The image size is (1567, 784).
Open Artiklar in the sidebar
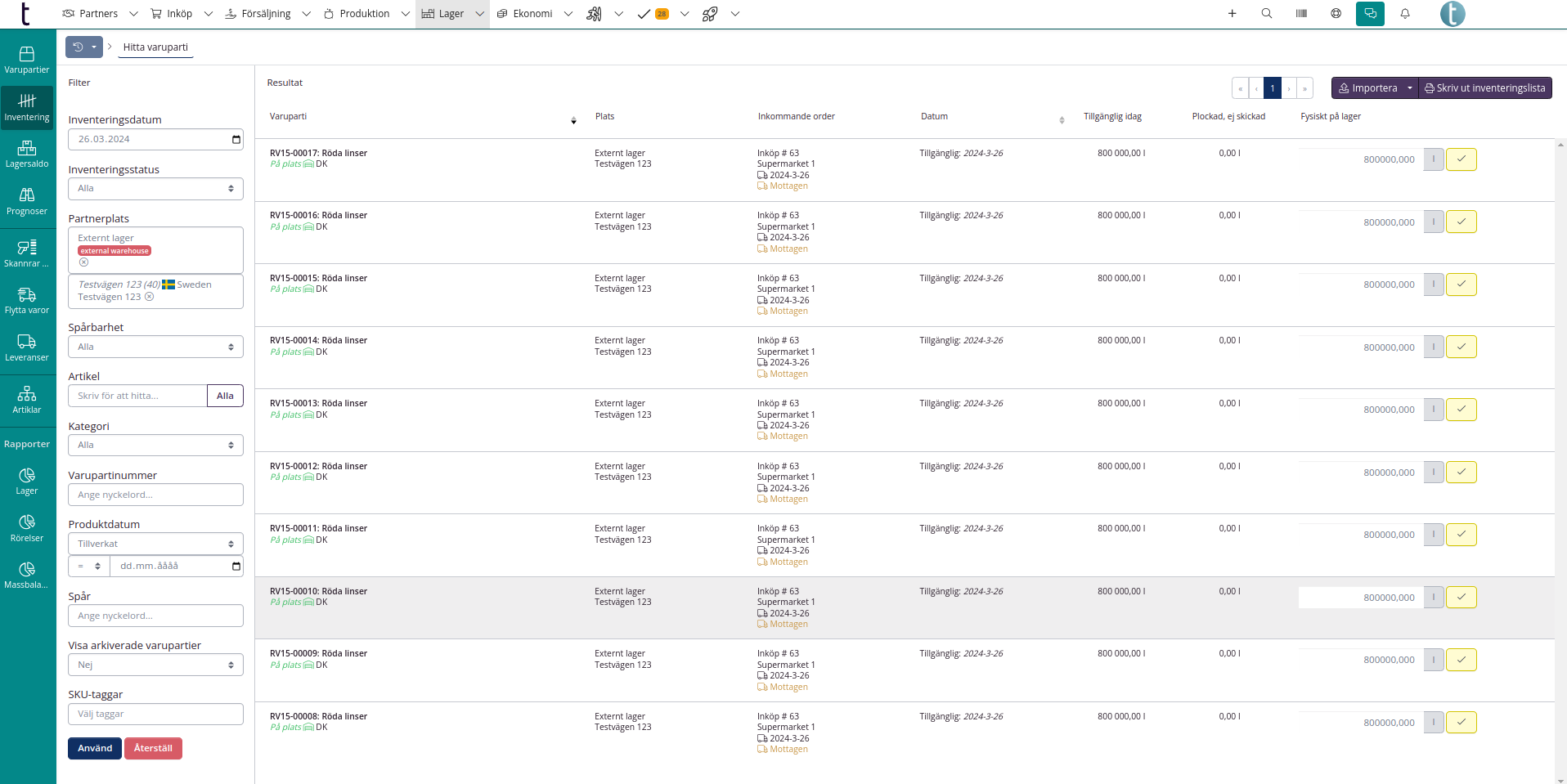tap(27, 401)
